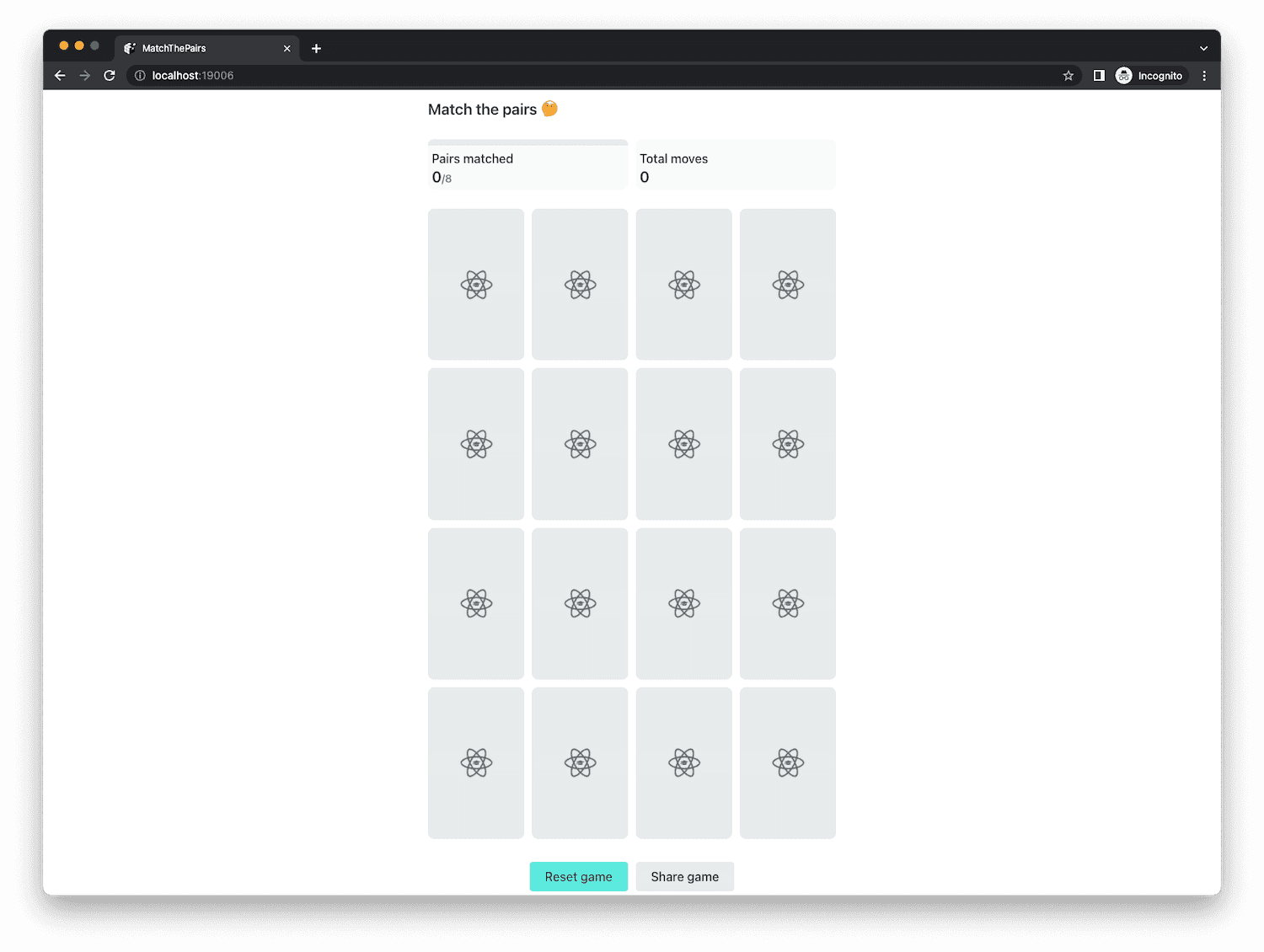The image size is (1264, 952).
Task: Flip the card in row four, column four
Action: point(788,763)
